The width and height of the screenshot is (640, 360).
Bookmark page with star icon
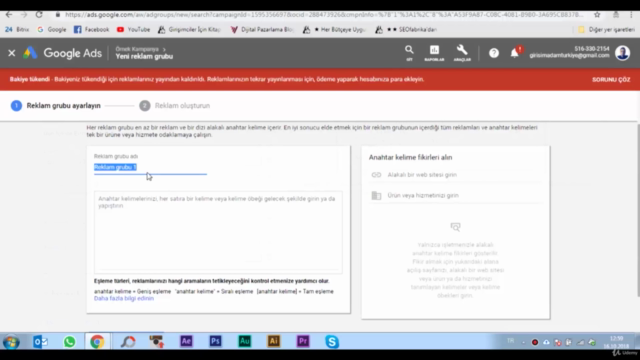(597, 15)
